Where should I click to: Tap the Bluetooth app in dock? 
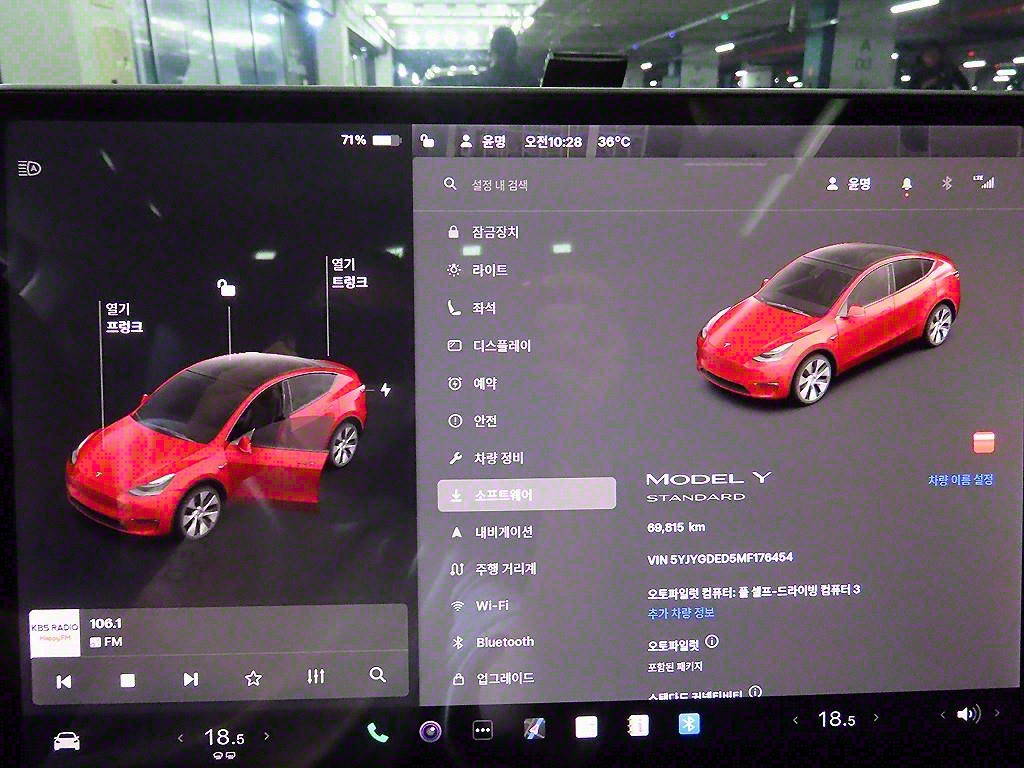click(x=689, y=725)
